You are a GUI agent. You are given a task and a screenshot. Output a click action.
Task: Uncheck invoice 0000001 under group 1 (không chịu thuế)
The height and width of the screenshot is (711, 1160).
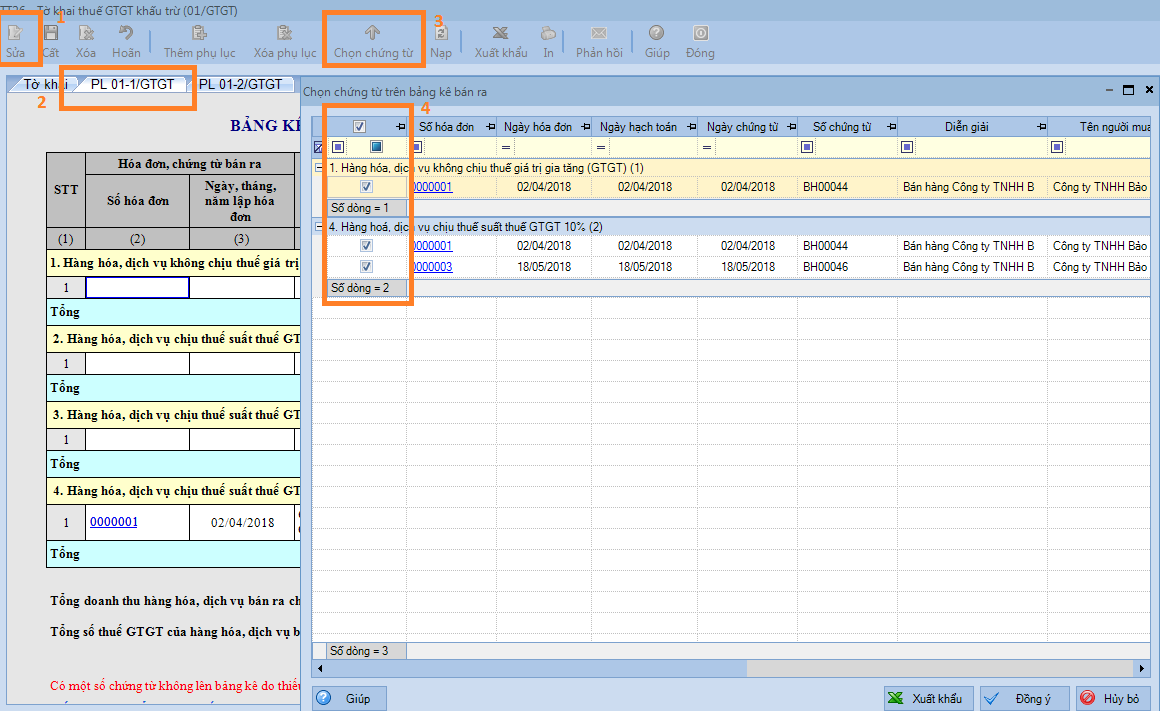pyautogui.click(x=366, y=187)
